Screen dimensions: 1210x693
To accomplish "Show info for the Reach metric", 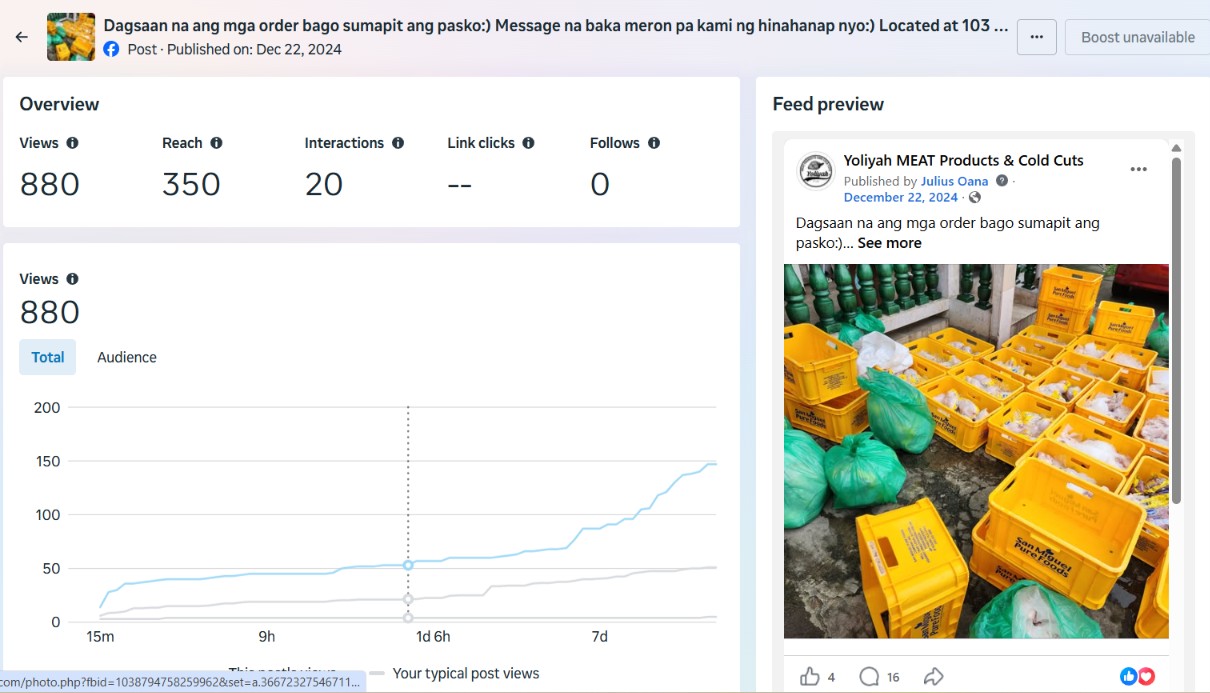I will coord(216,143).
